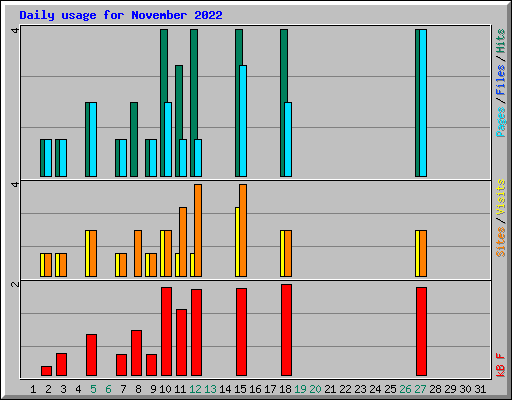
Task: Click the red KB bar for day 5
Action: click(91, 355)
